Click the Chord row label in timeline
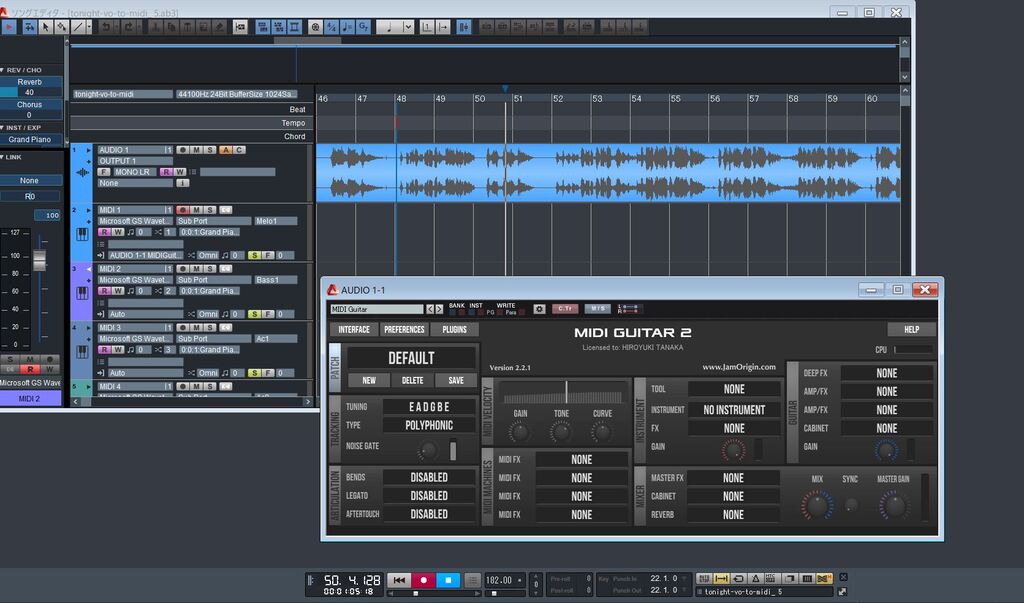The height and width of the screenshot is (603, 1024). pyautogui.click(x=295, y=137)
